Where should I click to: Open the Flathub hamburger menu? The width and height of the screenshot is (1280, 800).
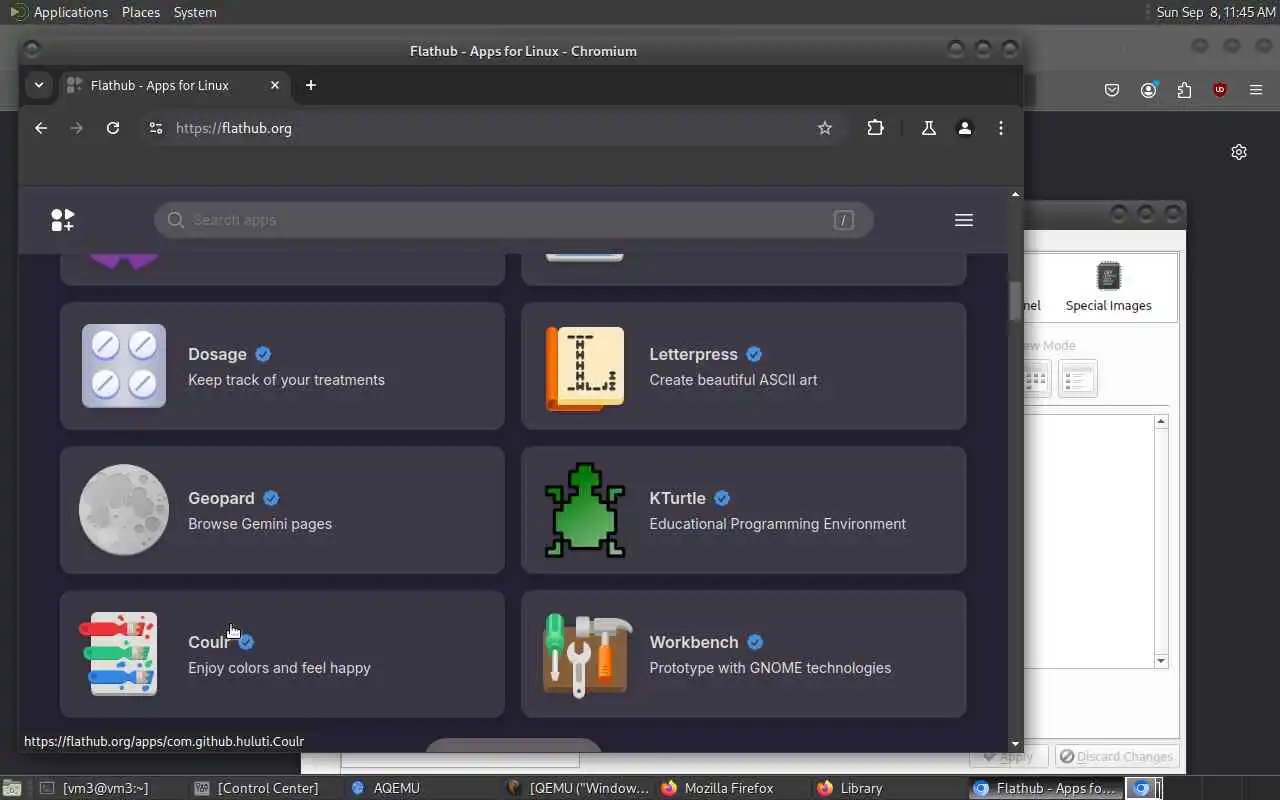pos(964,220)
